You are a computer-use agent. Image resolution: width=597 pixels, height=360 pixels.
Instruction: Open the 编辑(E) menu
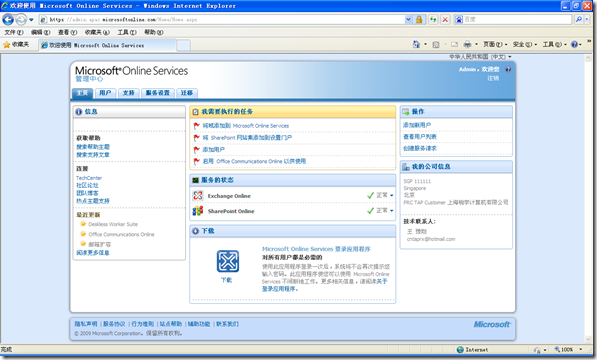tap(40, 32)
